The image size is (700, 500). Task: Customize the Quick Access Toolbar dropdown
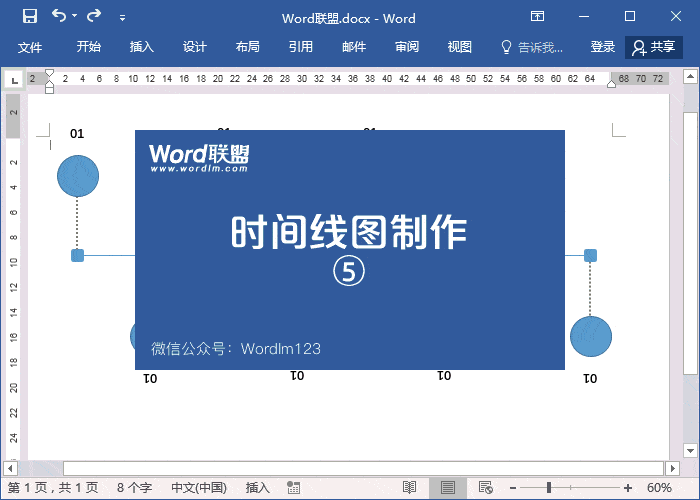[x=122, y=18]
